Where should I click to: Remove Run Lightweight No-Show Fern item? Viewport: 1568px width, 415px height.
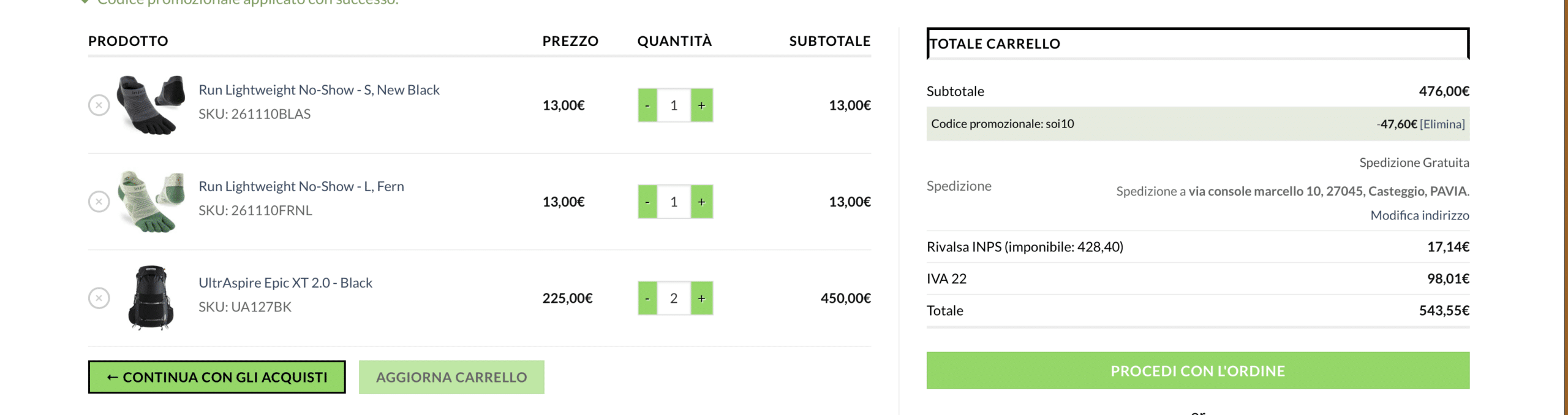[99, 202]
